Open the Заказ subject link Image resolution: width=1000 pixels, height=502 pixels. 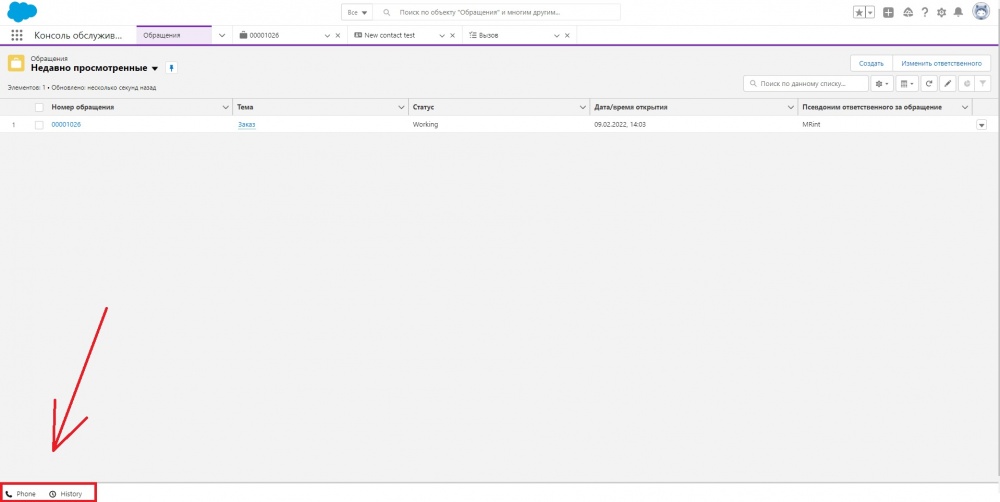(x=247, y=125)
